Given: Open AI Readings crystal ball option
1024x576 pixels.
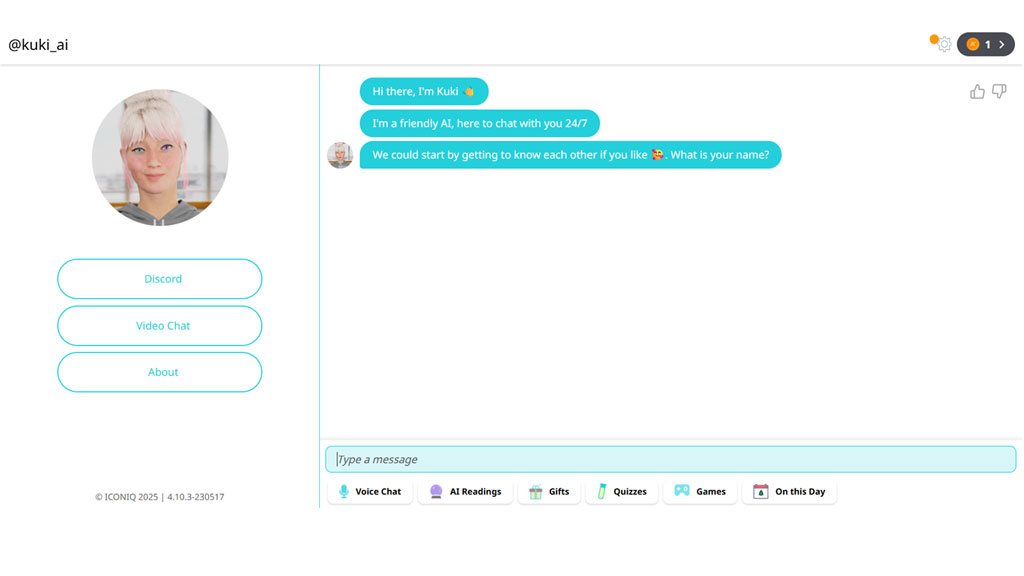Looking at the screenshot, I should coord(466,492).
